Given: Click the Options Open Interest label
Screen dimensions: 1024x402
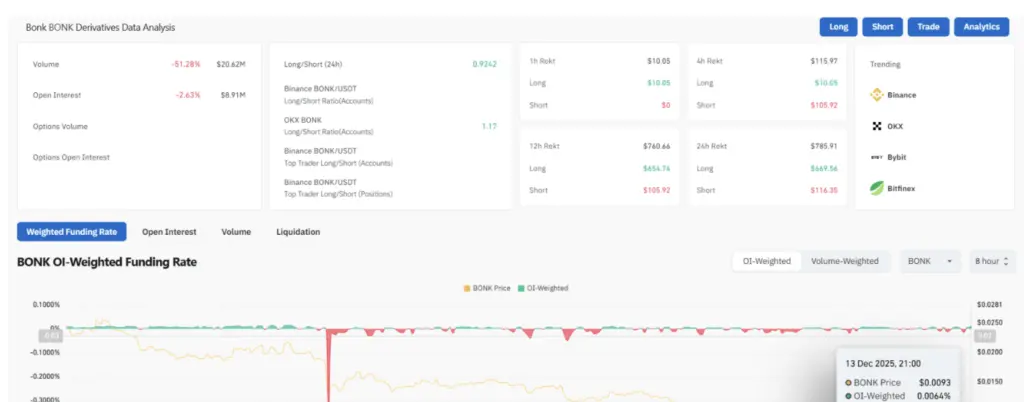Looking at the screenshot, I should (x=71, y=157).
